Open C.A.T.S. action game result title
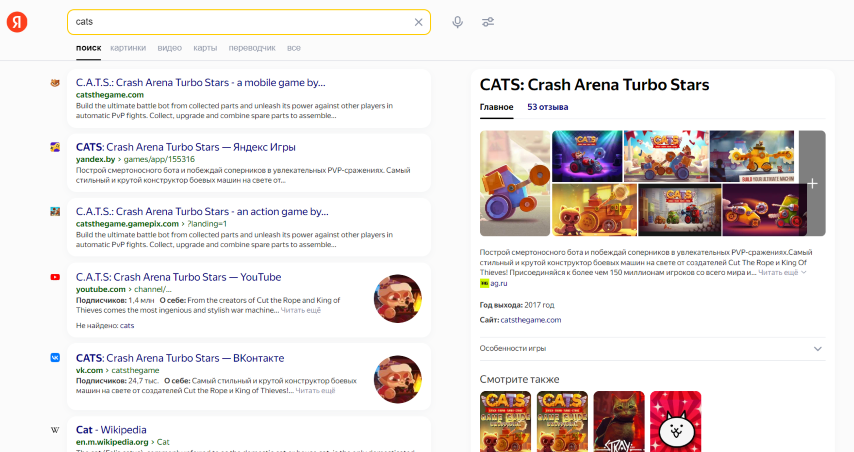854x452 pixels. (202, 212)
